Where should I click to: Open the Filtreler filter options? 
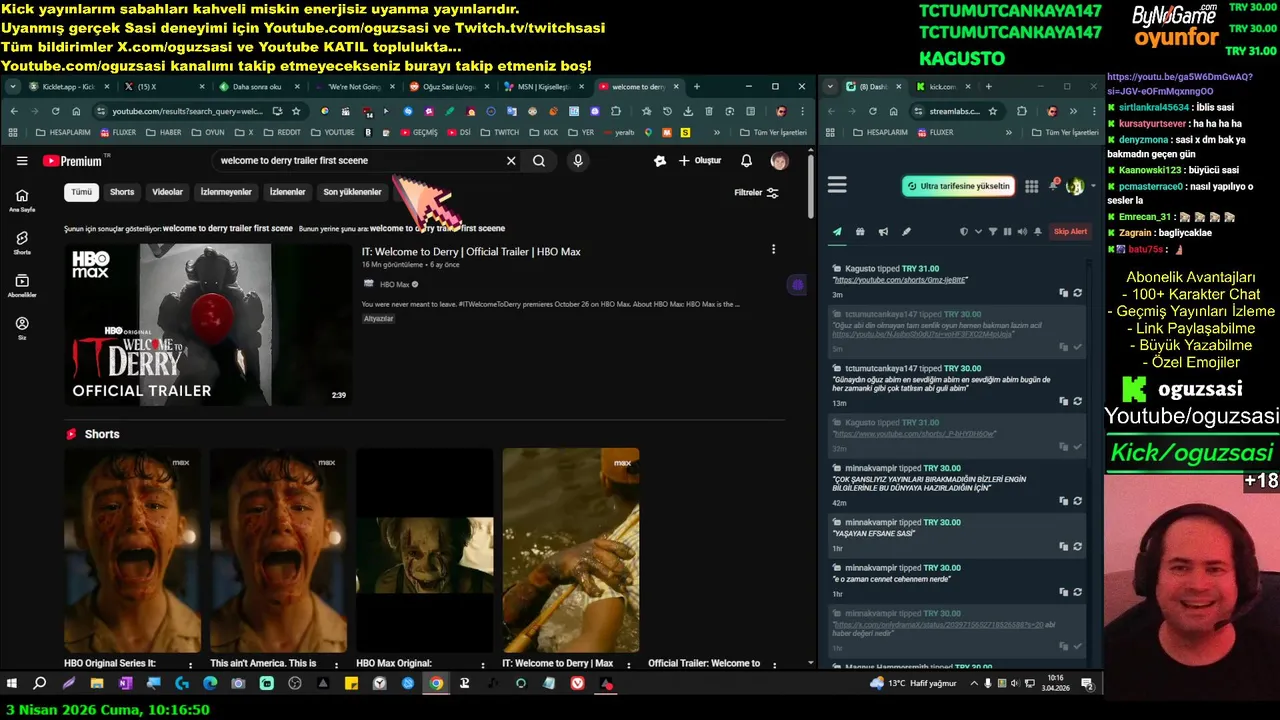[756, 192]
